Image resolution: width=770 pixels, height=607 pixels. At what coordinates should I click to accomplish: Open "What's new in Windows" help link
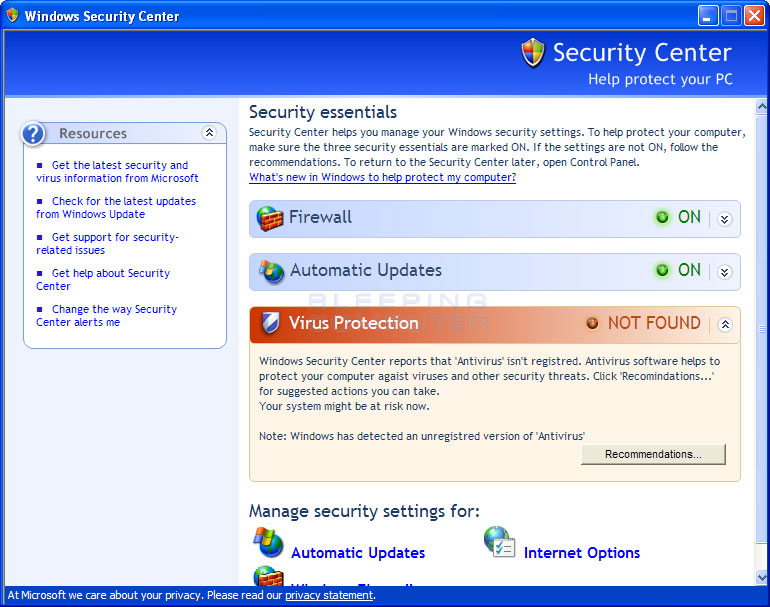tap(383, 177)
